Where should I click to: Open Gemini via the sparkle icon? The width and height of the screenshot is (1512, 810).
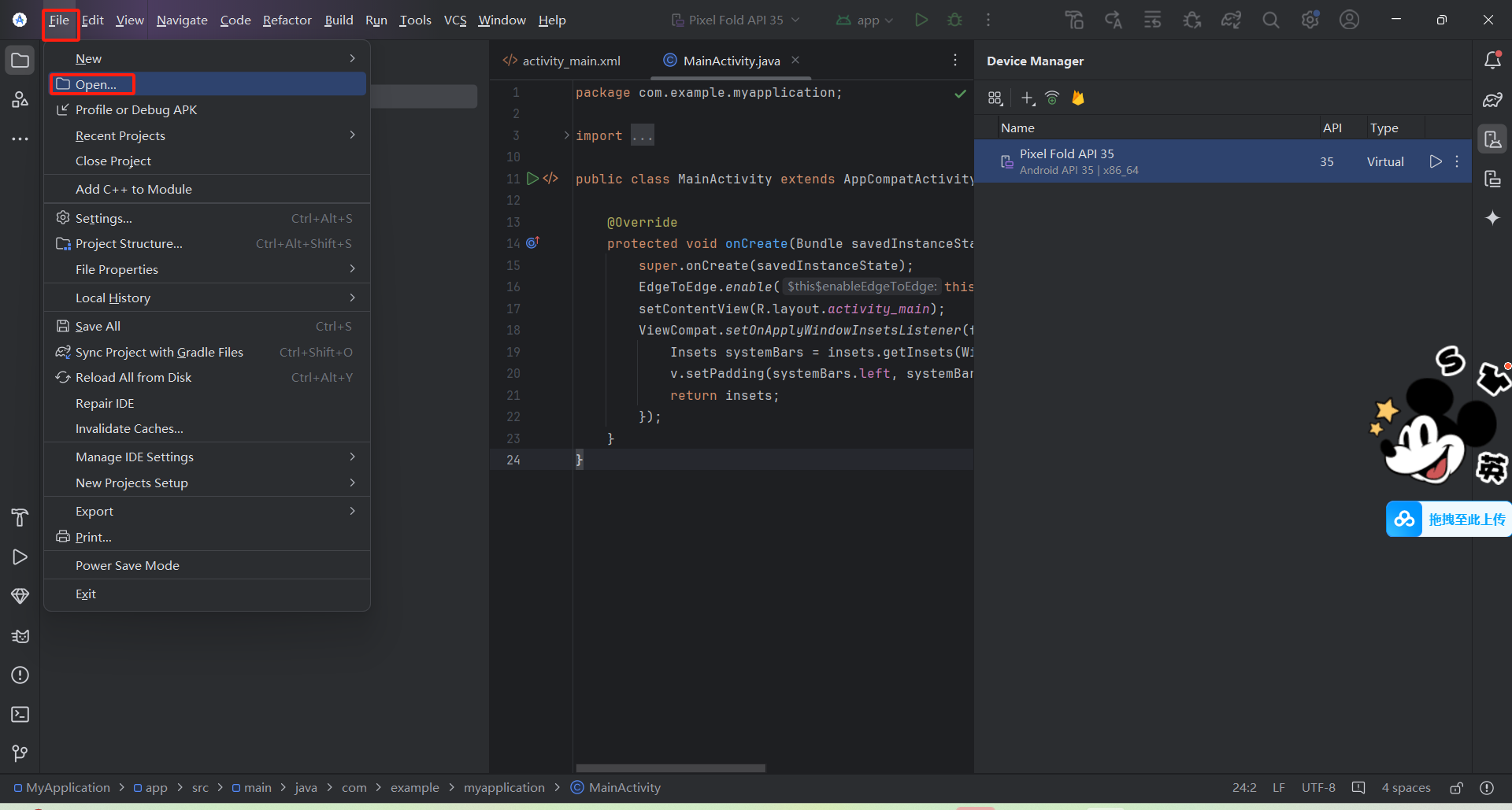pos(1492,218)
